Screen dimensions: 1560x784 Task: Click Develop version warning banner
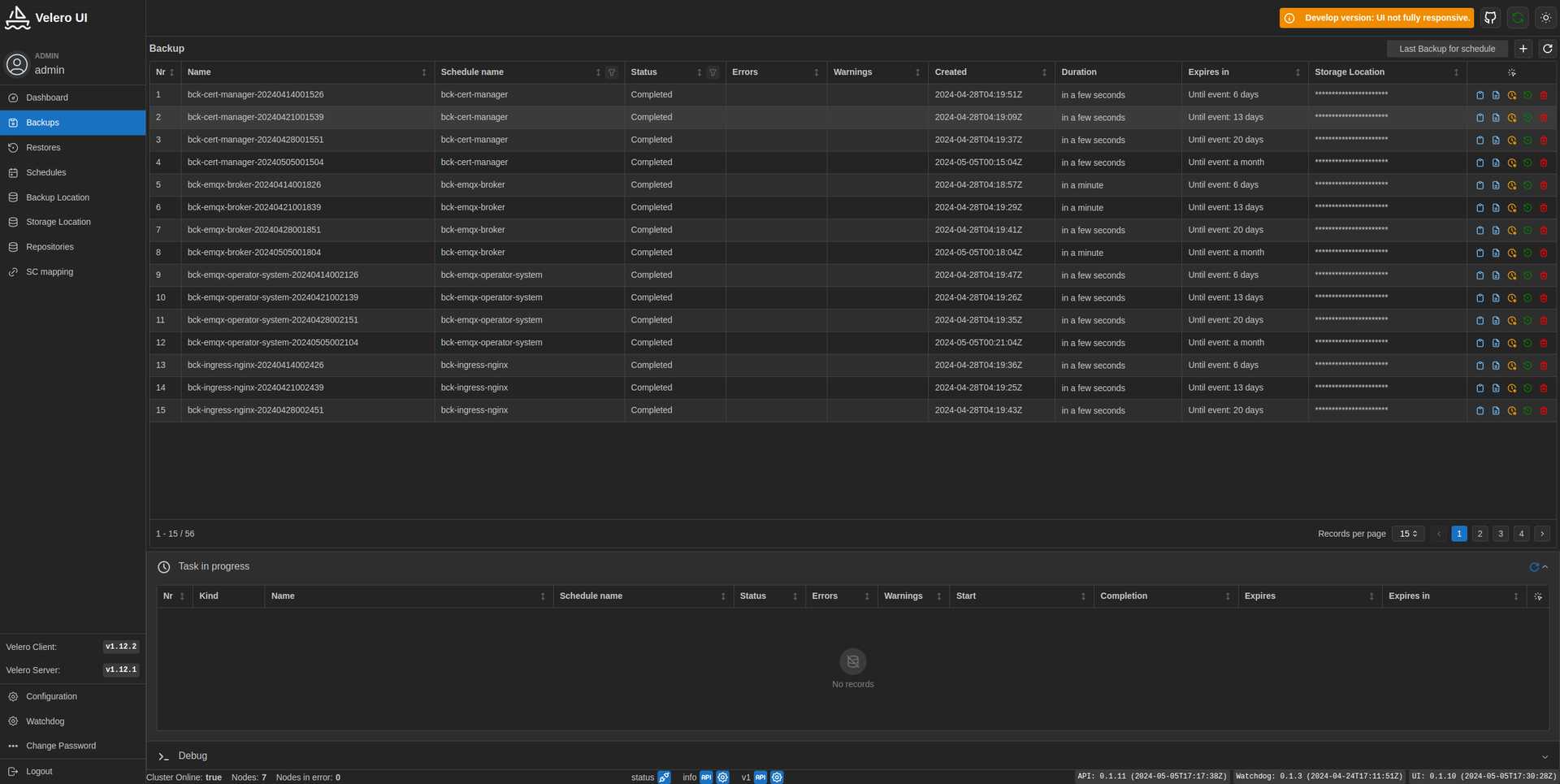(x=1376, y=18)
